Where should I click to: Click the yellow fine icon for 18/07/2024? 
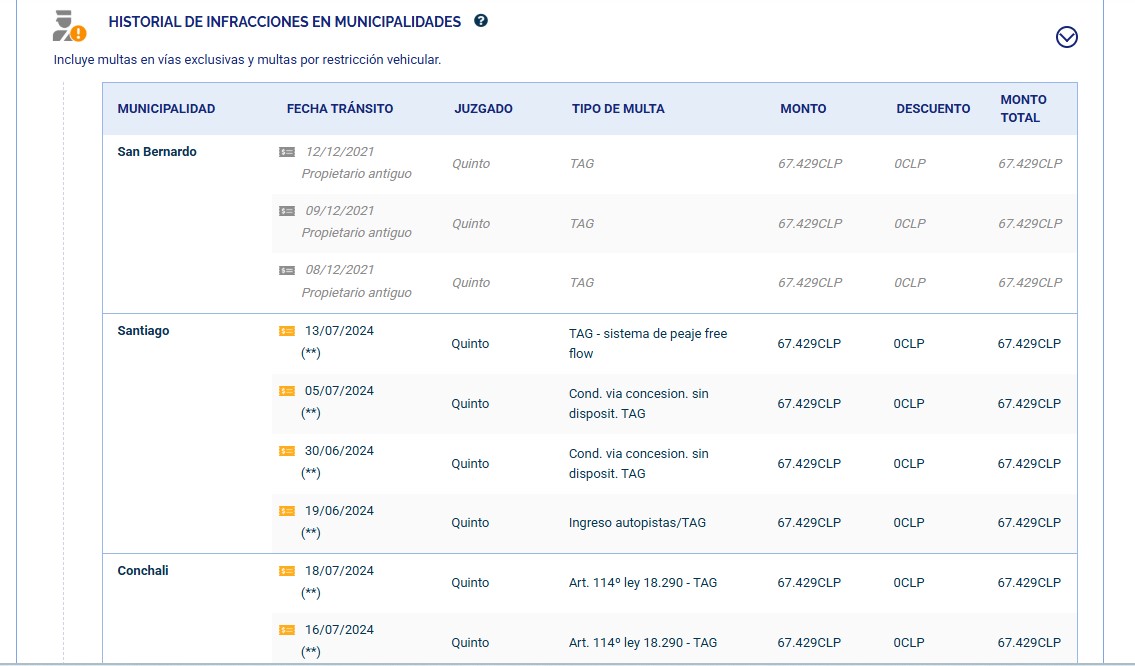point(287,571)
